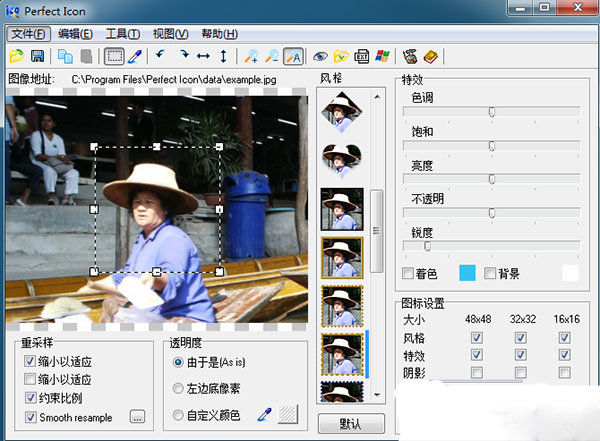Click the ellipsis button beside Smooth resample
600x441 pixels.
point(138,416)
